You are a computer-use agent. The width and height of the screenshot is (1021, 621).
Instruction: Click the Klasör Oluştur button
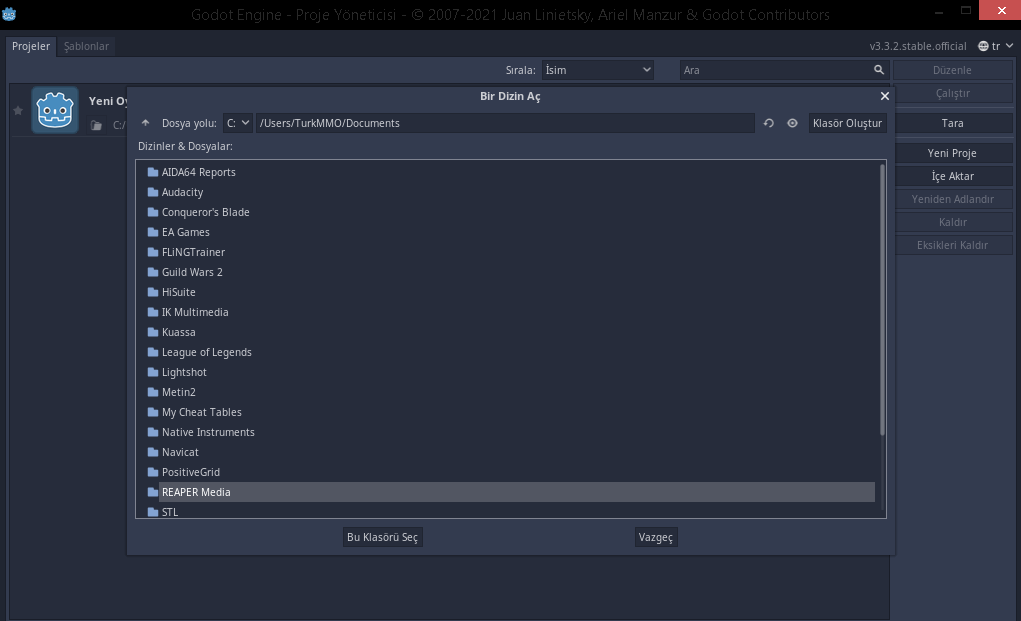847,123
